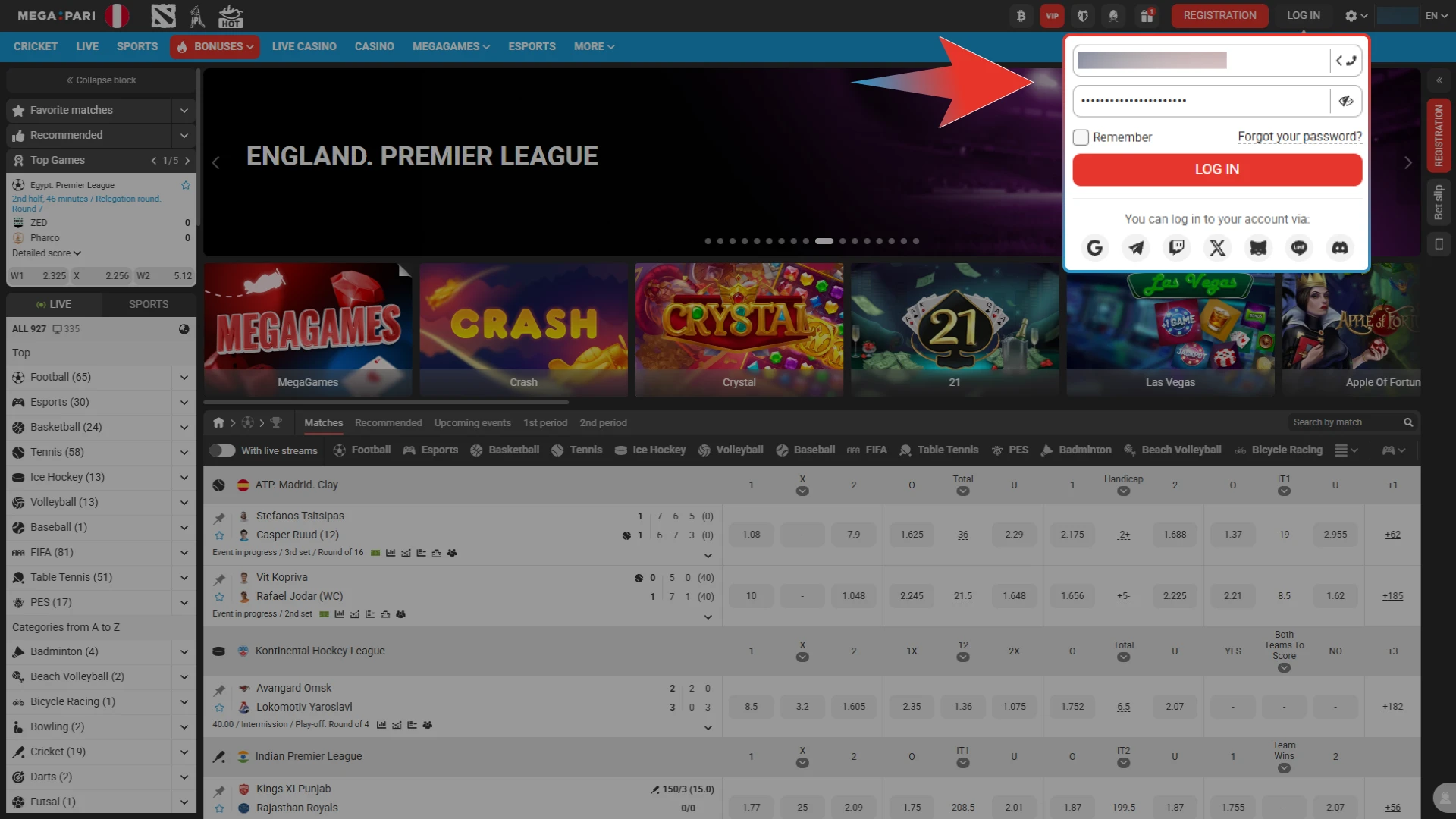This screenshot has width=1456, height=819.
Task: Favorite the Avangard Omsk match star
Action: [219, 708]
